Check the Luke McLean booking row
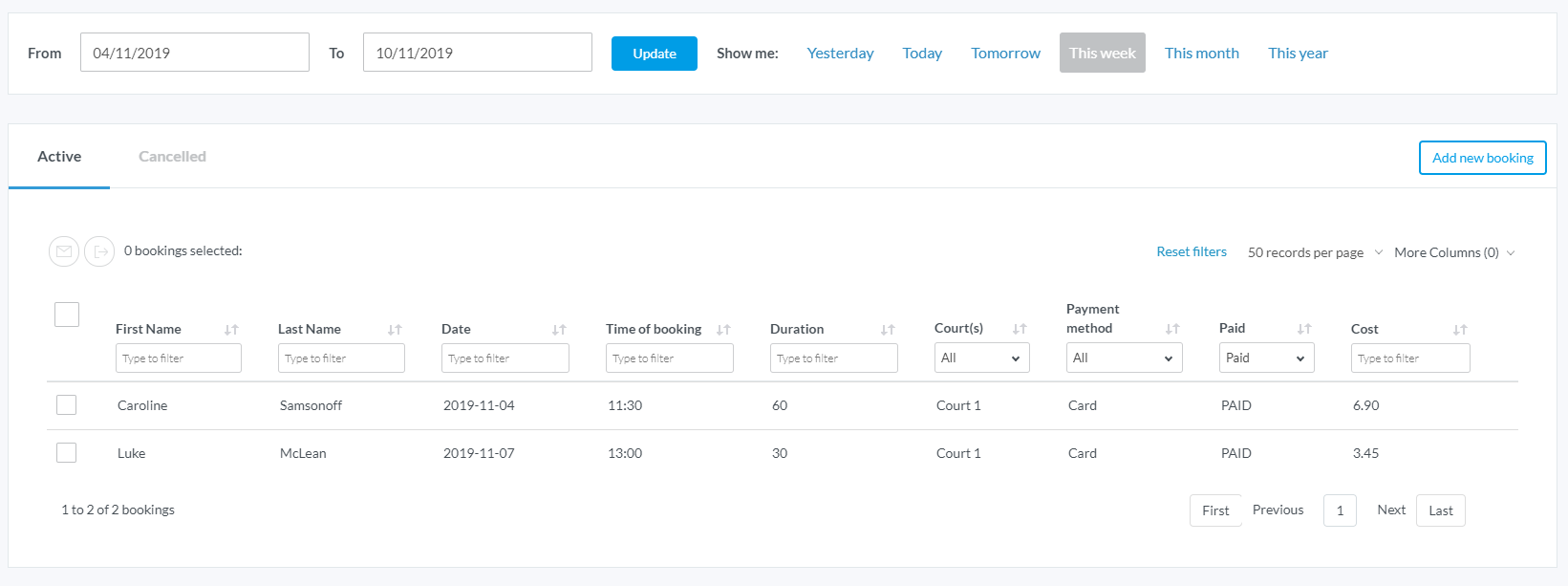This screenshot has width=1568, height=586. pyautogui.click(x=66, y=453)
